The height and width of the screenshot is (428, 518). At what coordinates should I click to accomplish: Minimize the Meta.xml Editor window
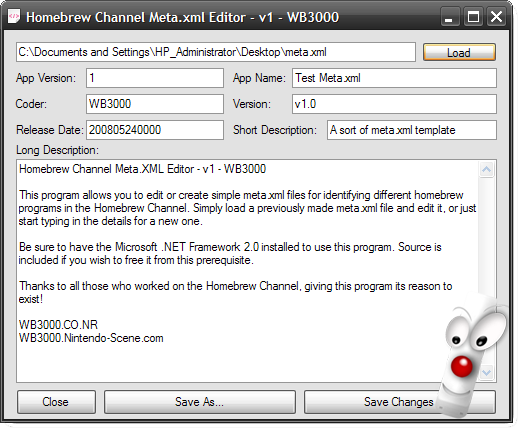coord(449,17)
